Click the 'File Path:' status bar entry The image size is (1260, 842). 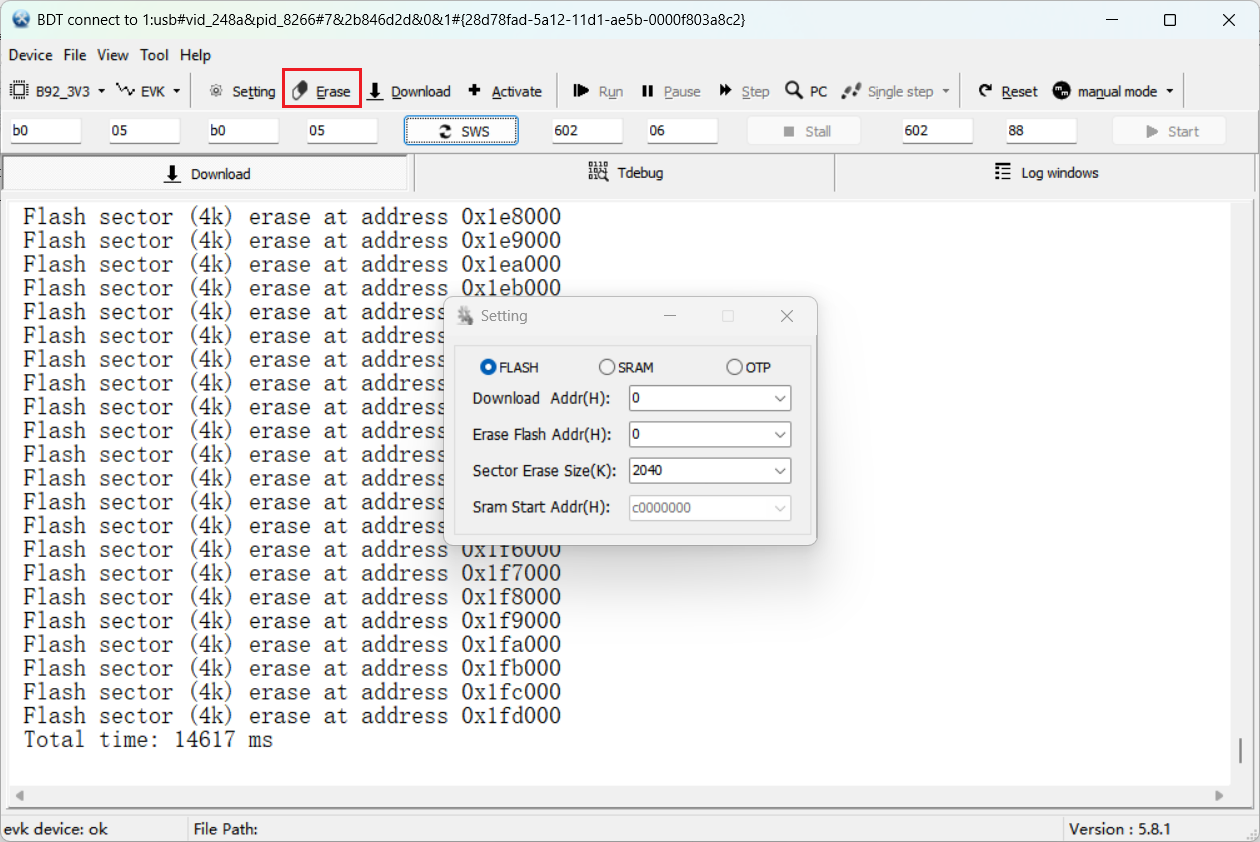click(226, 829)
